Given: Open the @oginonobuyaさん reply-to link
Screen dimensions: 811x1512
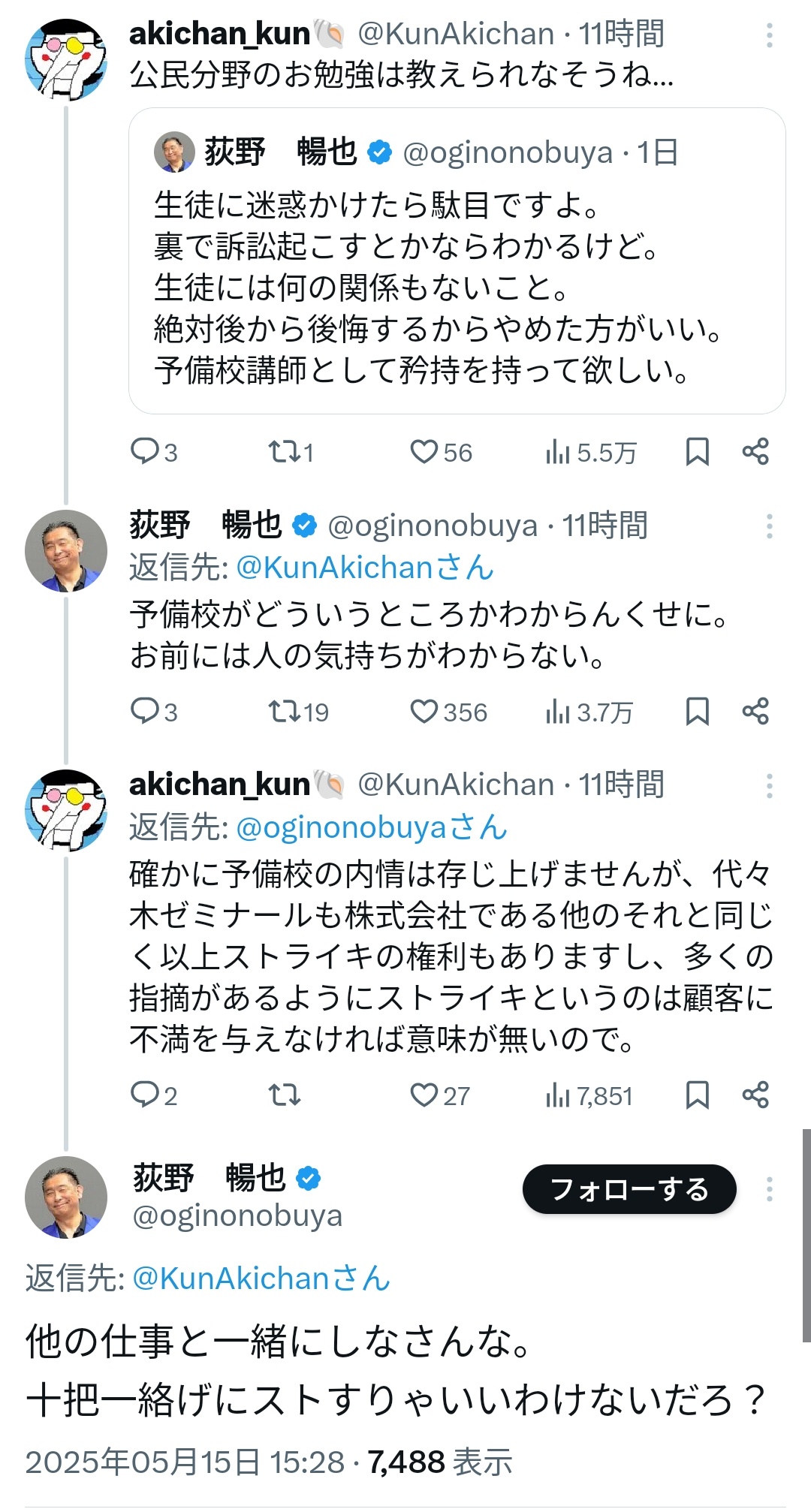Looking at the screenshot, I should click(x=371, y=827).
